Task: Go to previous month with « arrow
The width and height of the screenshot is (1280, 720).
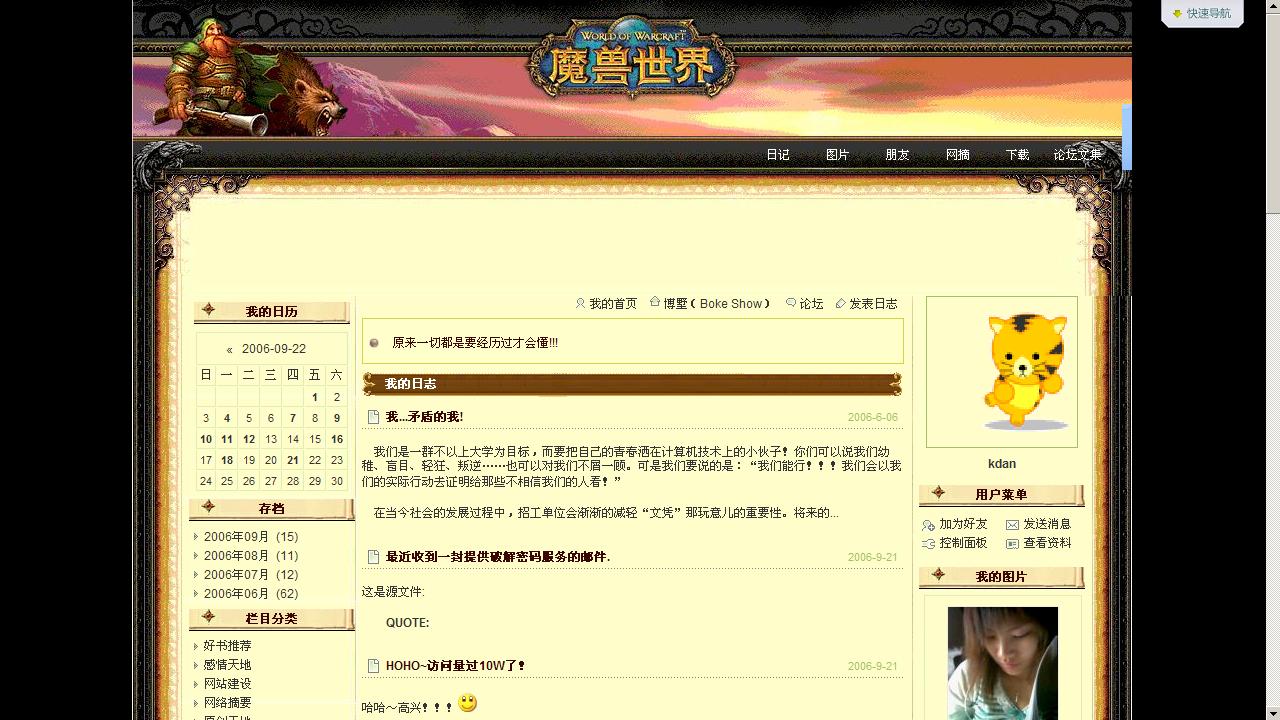Action: [229, 350]
